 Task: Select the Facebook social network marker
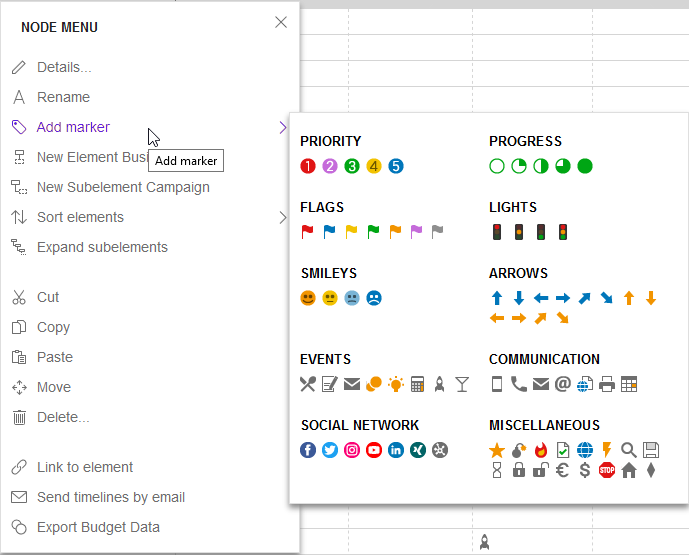click(x=308, y=450)
